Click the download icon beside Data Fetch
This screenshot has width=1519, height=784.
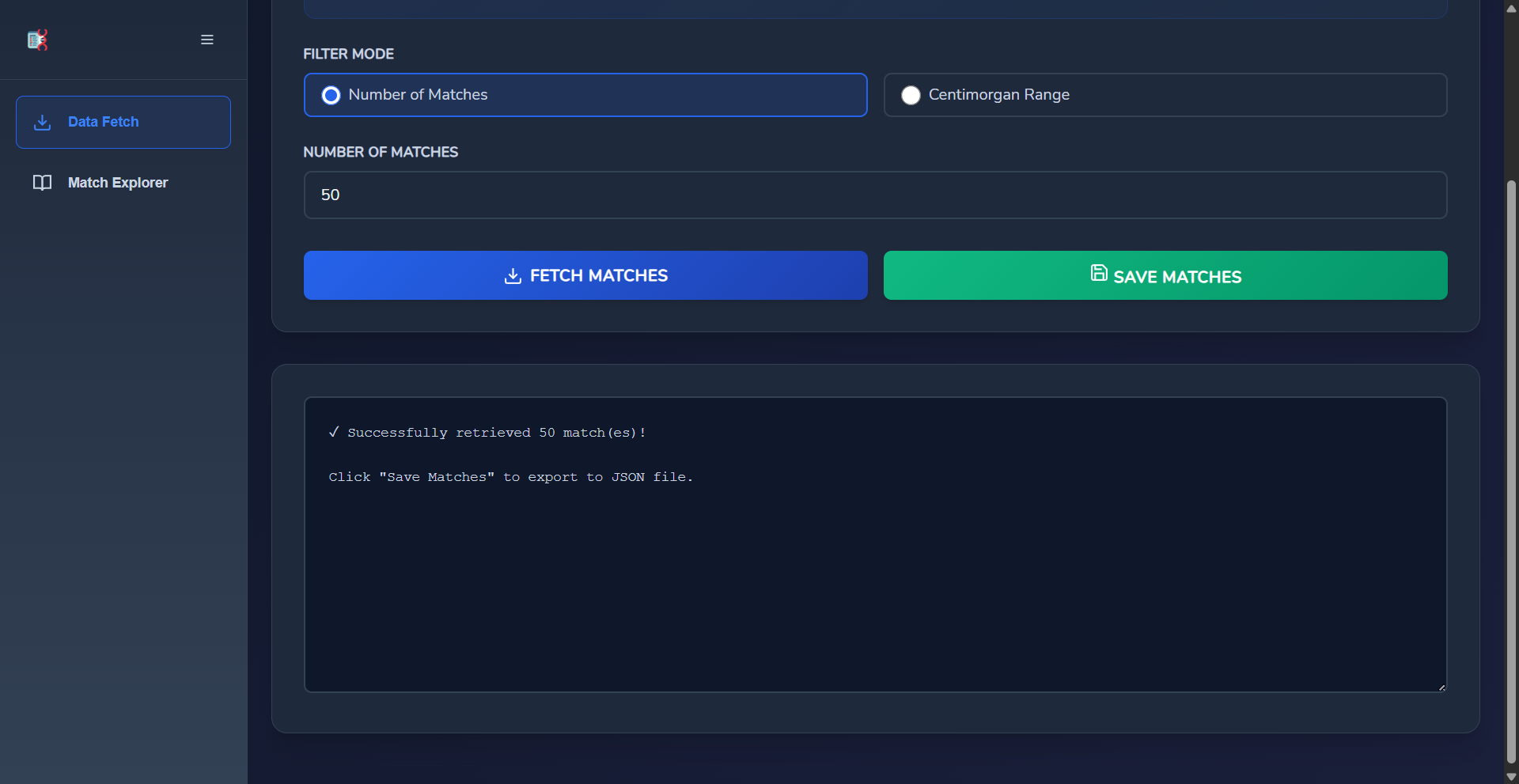point(43,123)
